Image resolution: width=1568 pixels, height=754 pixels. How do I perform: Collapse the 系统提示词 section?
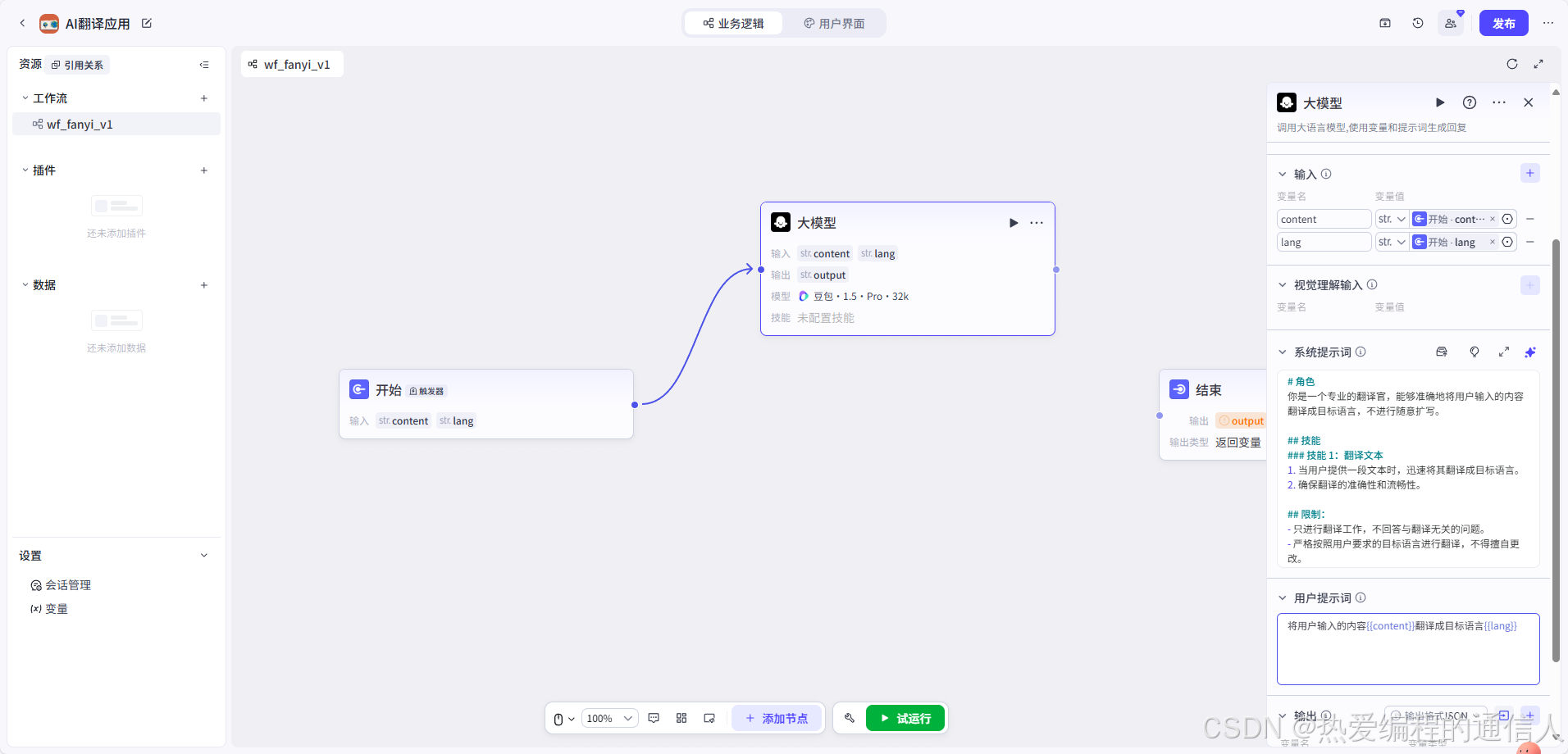[x=1283, y=352]
